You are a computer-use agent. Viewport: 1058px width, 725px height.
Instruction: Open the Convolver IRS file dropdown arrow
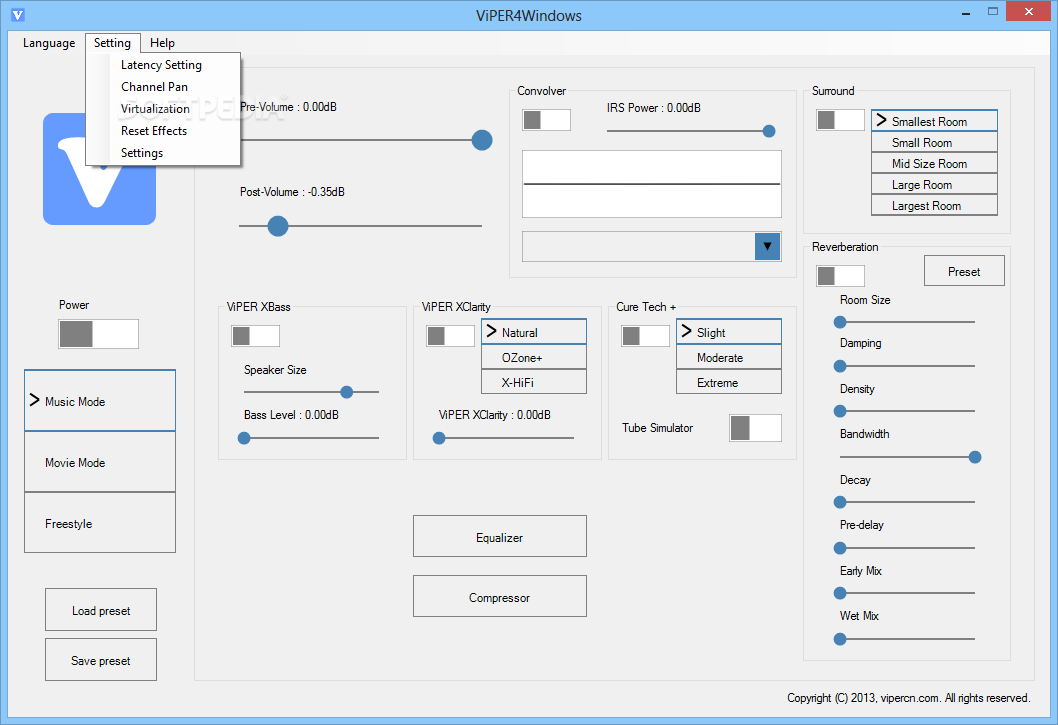767,246
